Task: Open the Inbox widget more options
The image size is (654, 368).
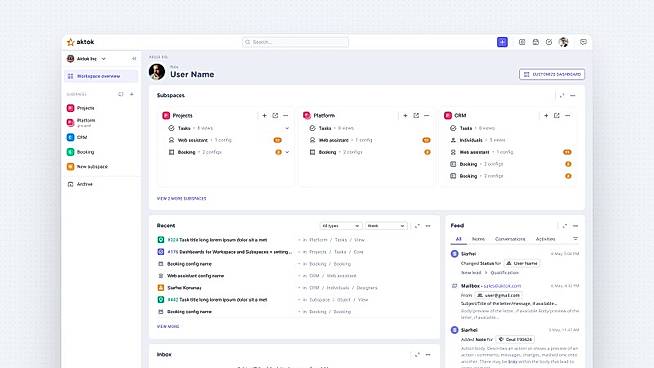Action: (428, 355)
